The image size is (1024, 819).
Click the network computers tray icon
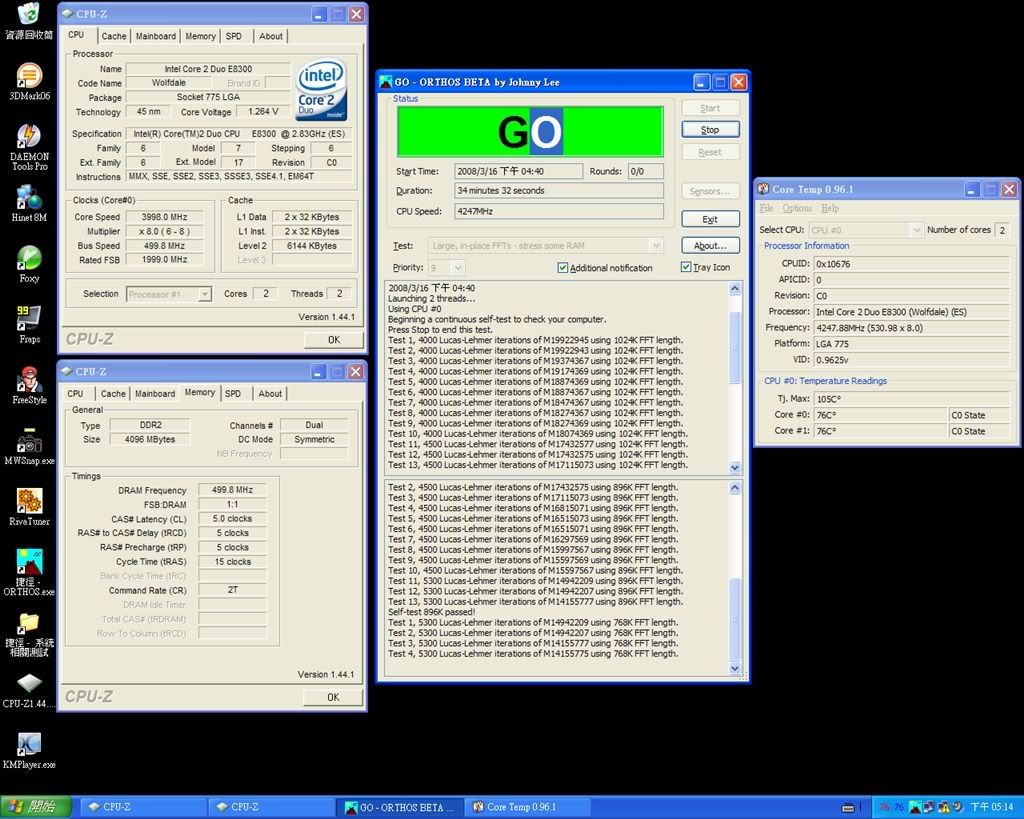pos(928,807)
